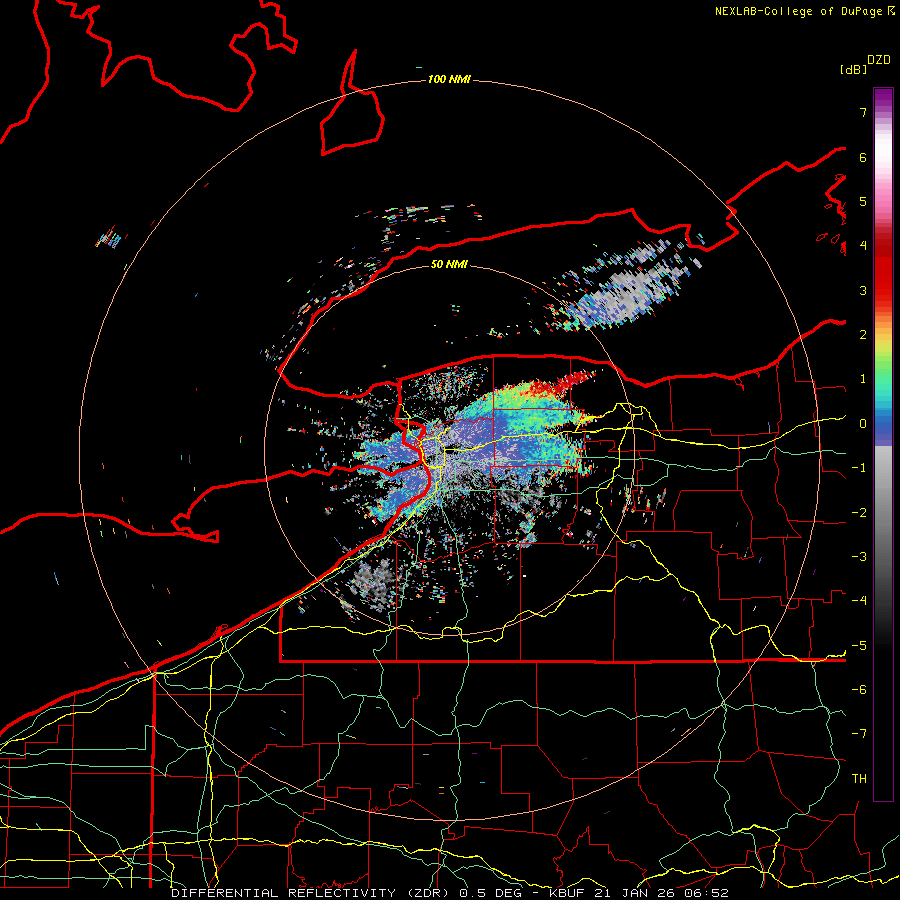Click the 4 value on color scale
900x900 pixels.
(x=863, y=246)
